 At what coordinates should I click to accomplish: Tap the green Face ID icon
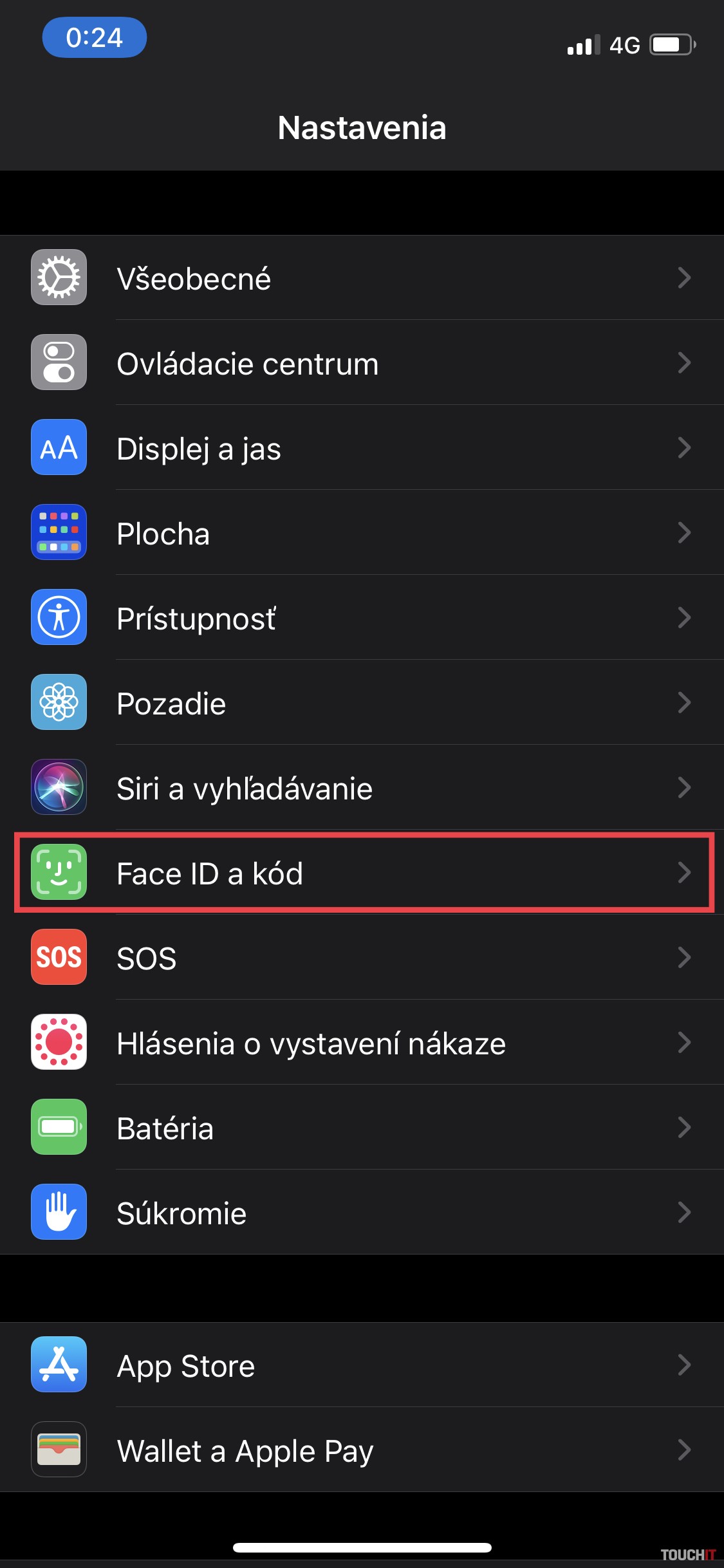[x=59, y=872]
